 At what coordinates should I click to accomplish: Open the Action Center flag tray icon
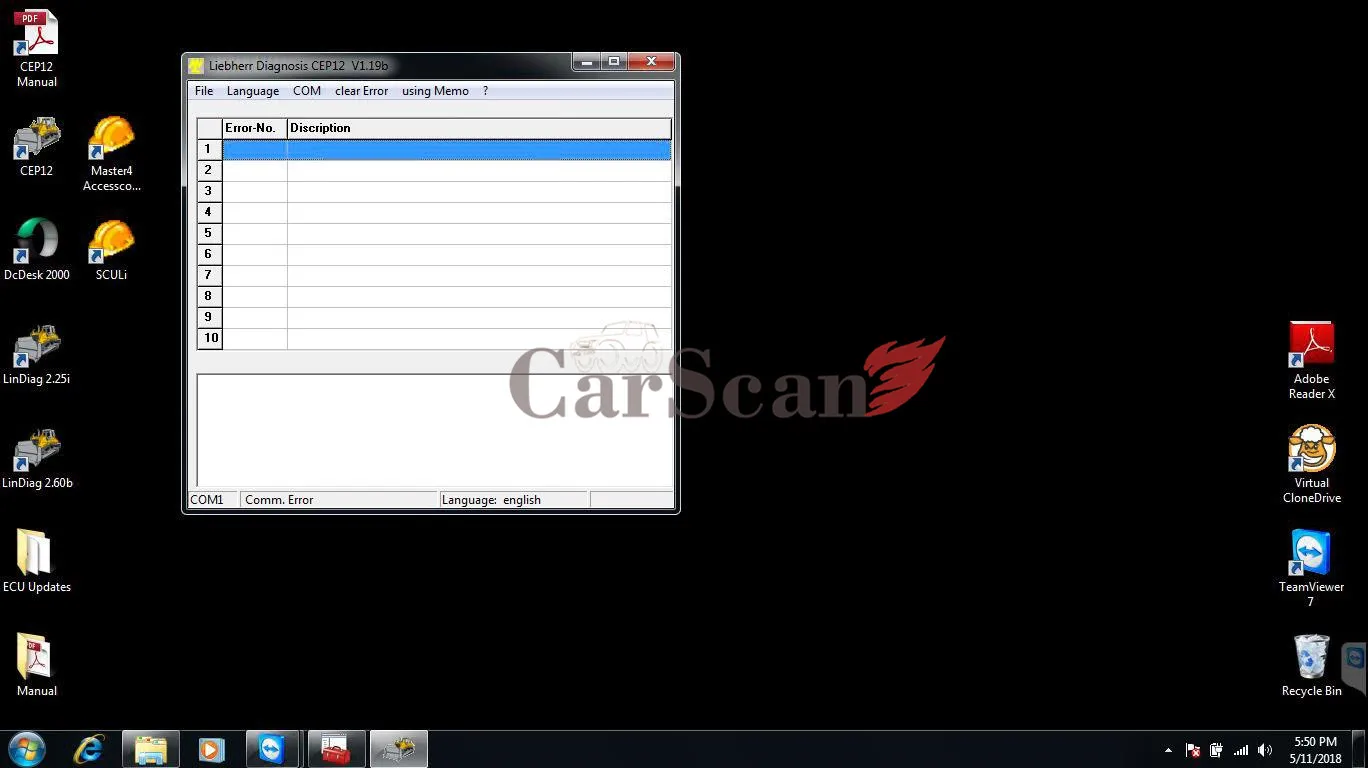[1193, 750]
